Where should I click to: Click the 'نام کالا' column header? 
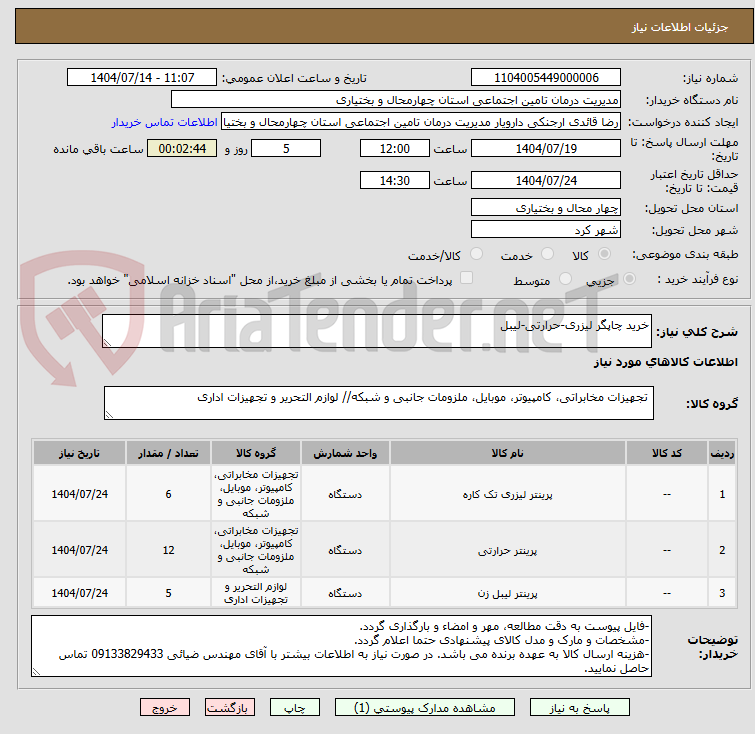click(x=508, y=453)
